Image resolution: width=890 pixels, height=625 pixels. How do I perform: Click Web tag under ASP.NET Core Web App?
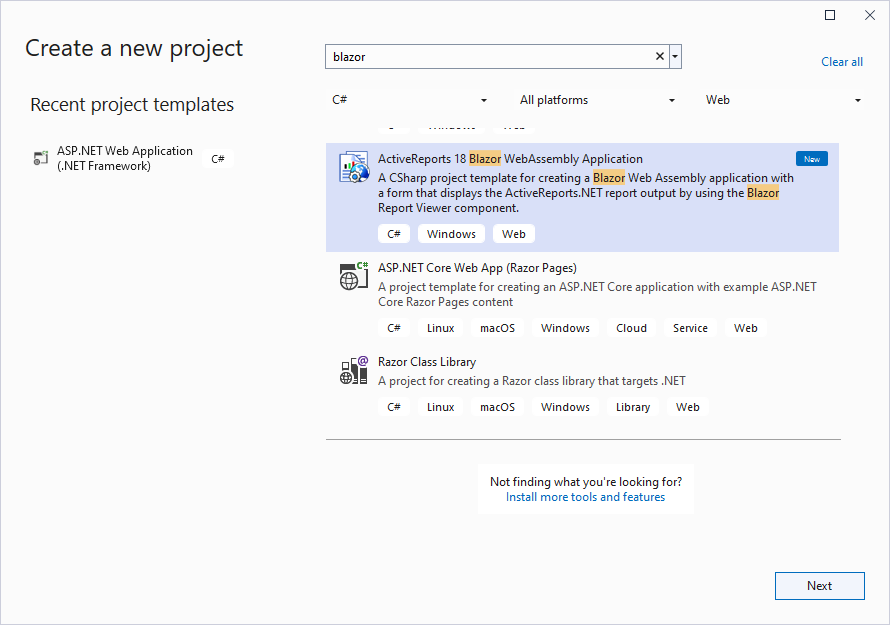coord(745,328)
